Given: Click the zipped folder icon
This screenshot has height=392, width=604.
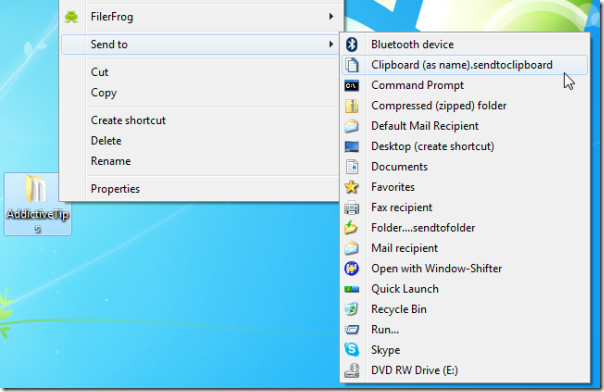Looking at the screenshot, I should (x=352, y=106).
